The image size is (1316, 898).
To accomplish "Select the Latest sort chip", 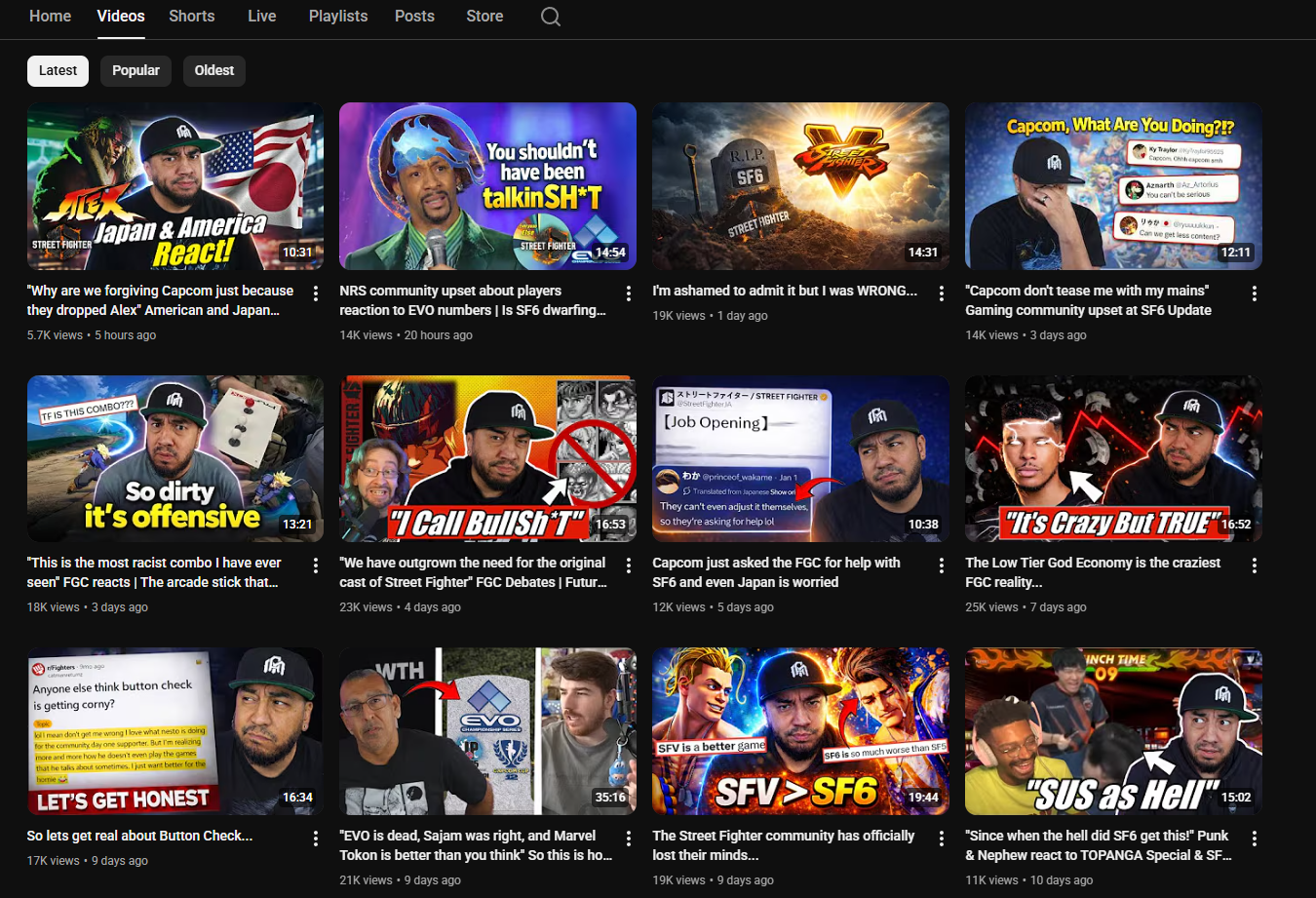I will 58,70.
